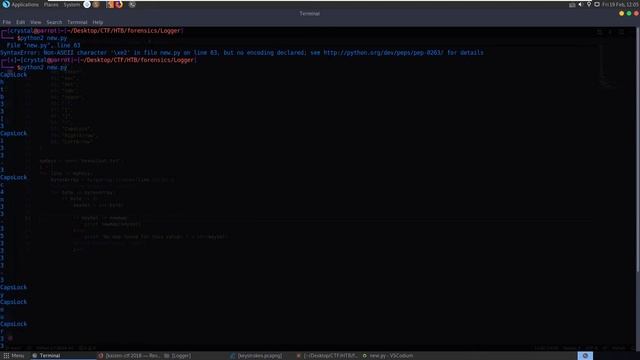640x360 pixels.
Task: Click the SyntaxError Non-ASCII character message
Action: tap(242, 53)
